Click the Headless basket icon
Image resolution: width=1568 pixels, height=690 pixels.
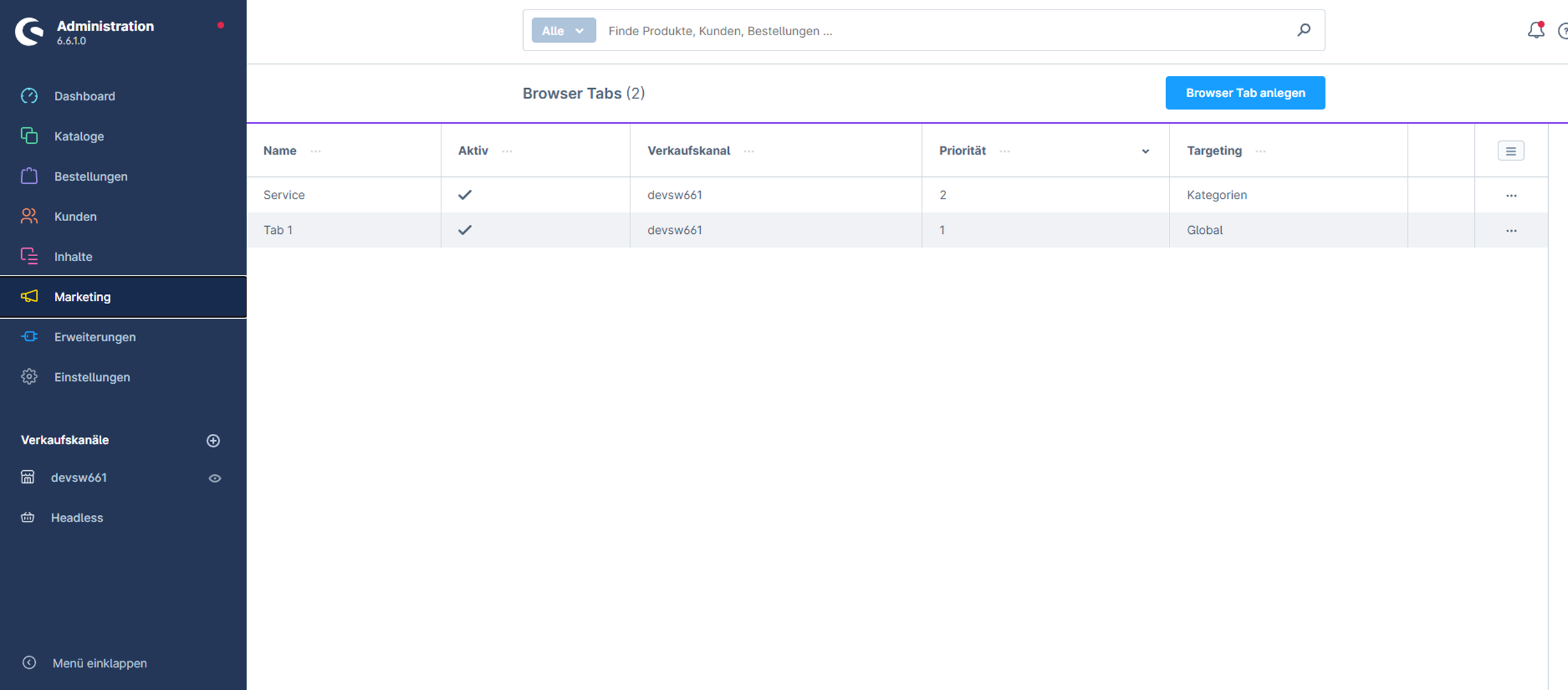(27, 517)
